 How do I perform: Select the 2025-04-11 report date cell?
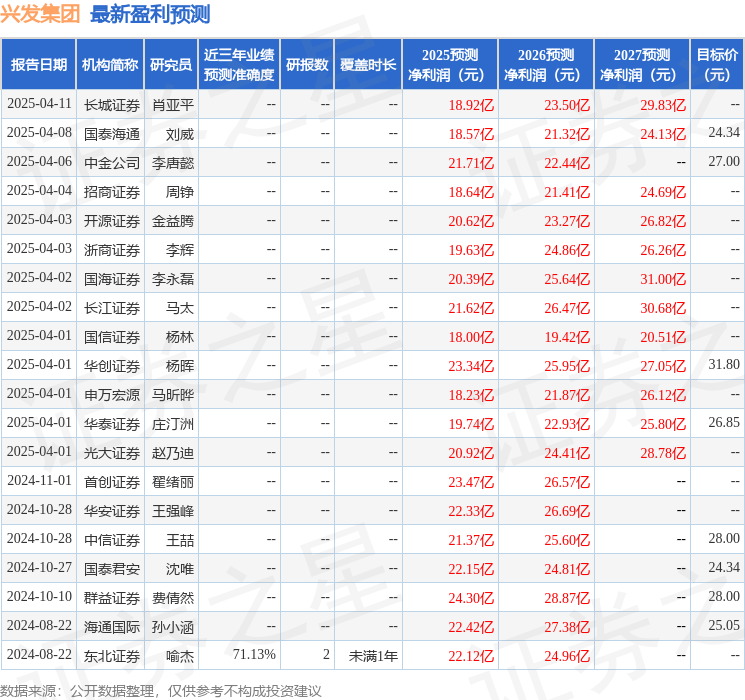39,104
